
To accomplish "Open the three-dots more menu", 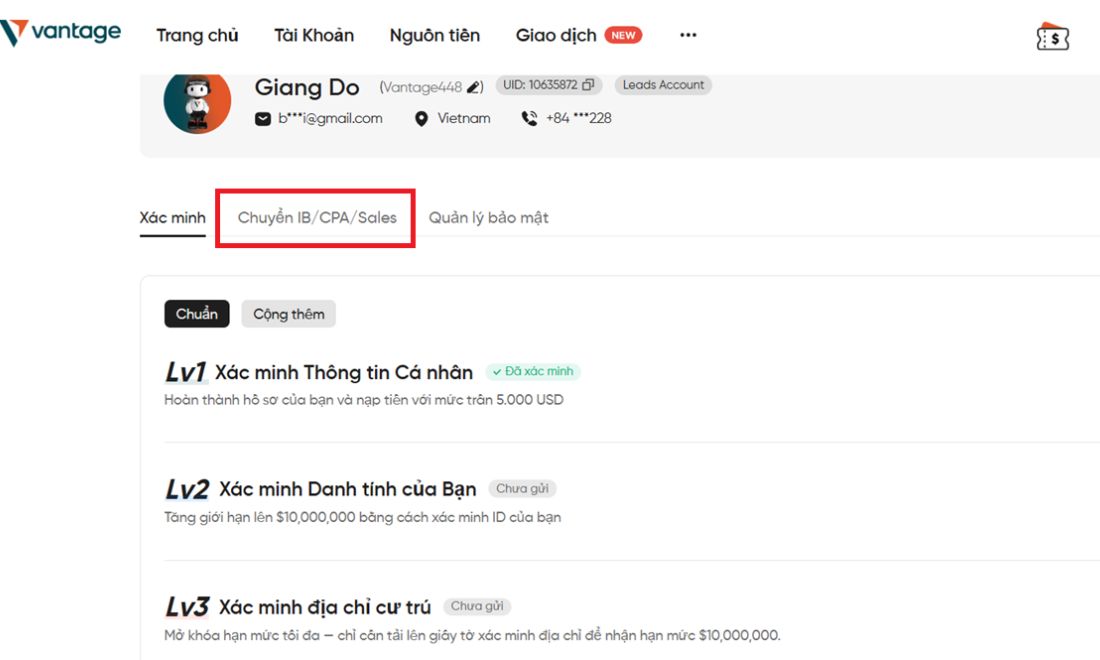I will (688, 35).
